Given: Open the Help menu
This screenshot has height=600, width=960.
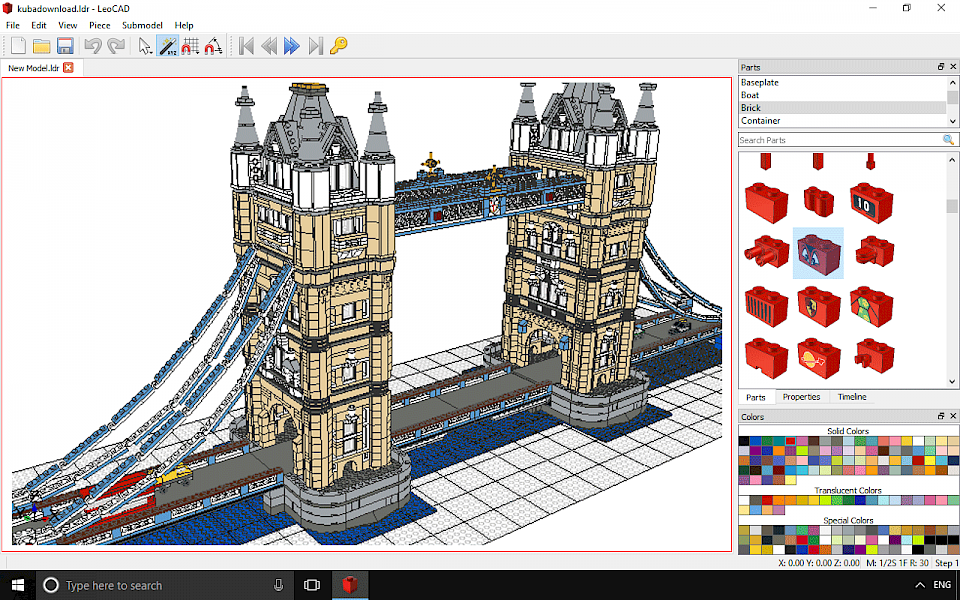Looking at the screenshot, I should pos(184,25).
